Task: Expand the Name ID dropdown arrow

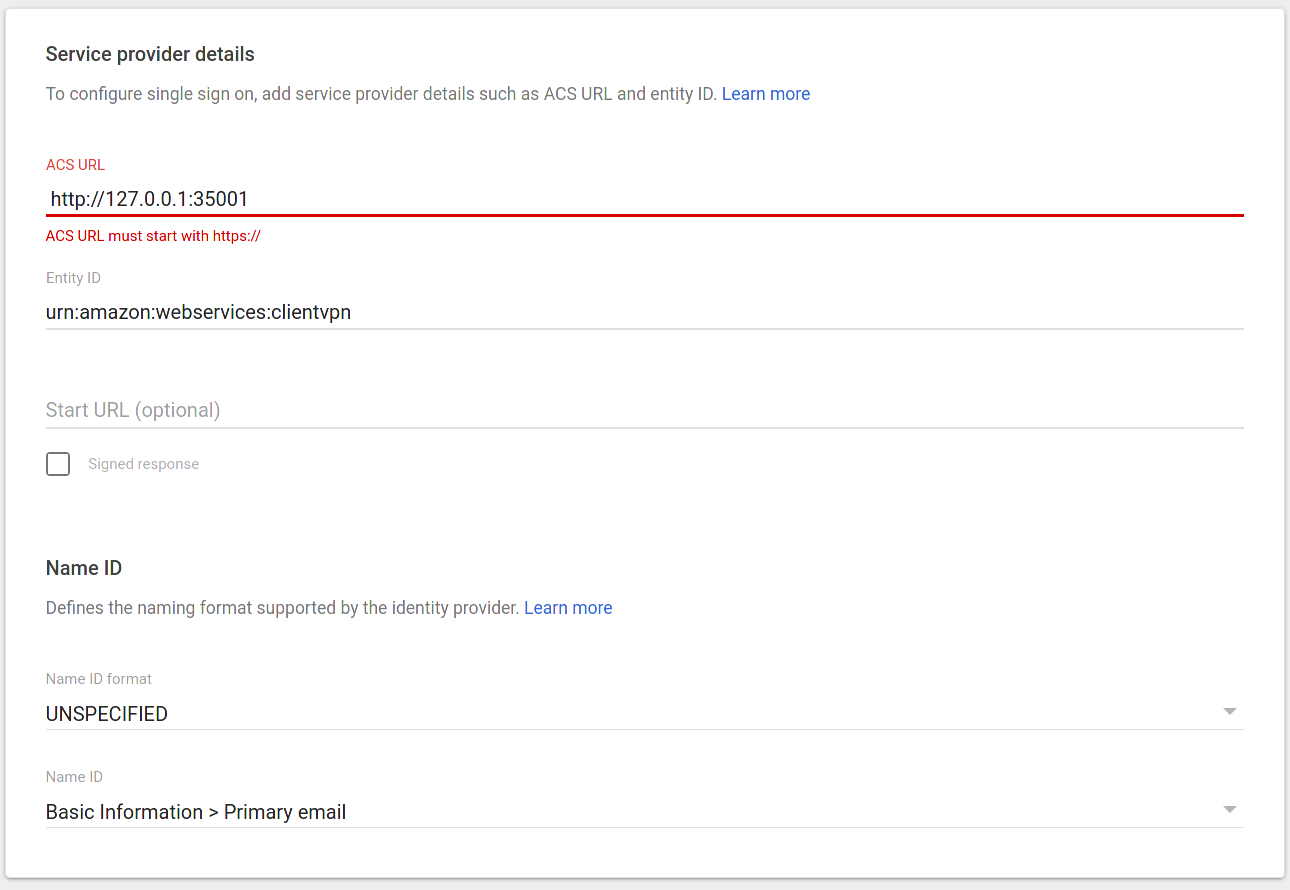Action: (1230, 810)
